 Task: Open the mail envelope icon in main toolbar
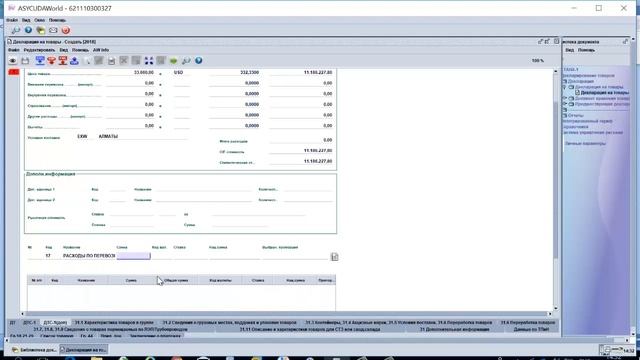coord(53,30)
